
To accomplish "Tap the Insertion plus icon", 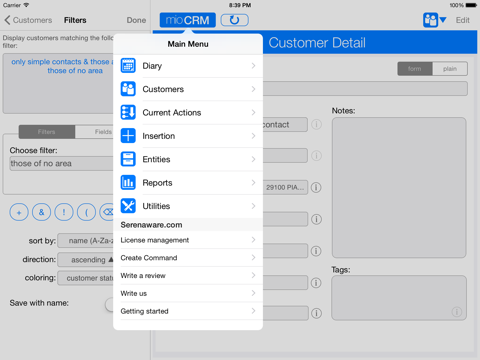I will click(x=128, y=136).
